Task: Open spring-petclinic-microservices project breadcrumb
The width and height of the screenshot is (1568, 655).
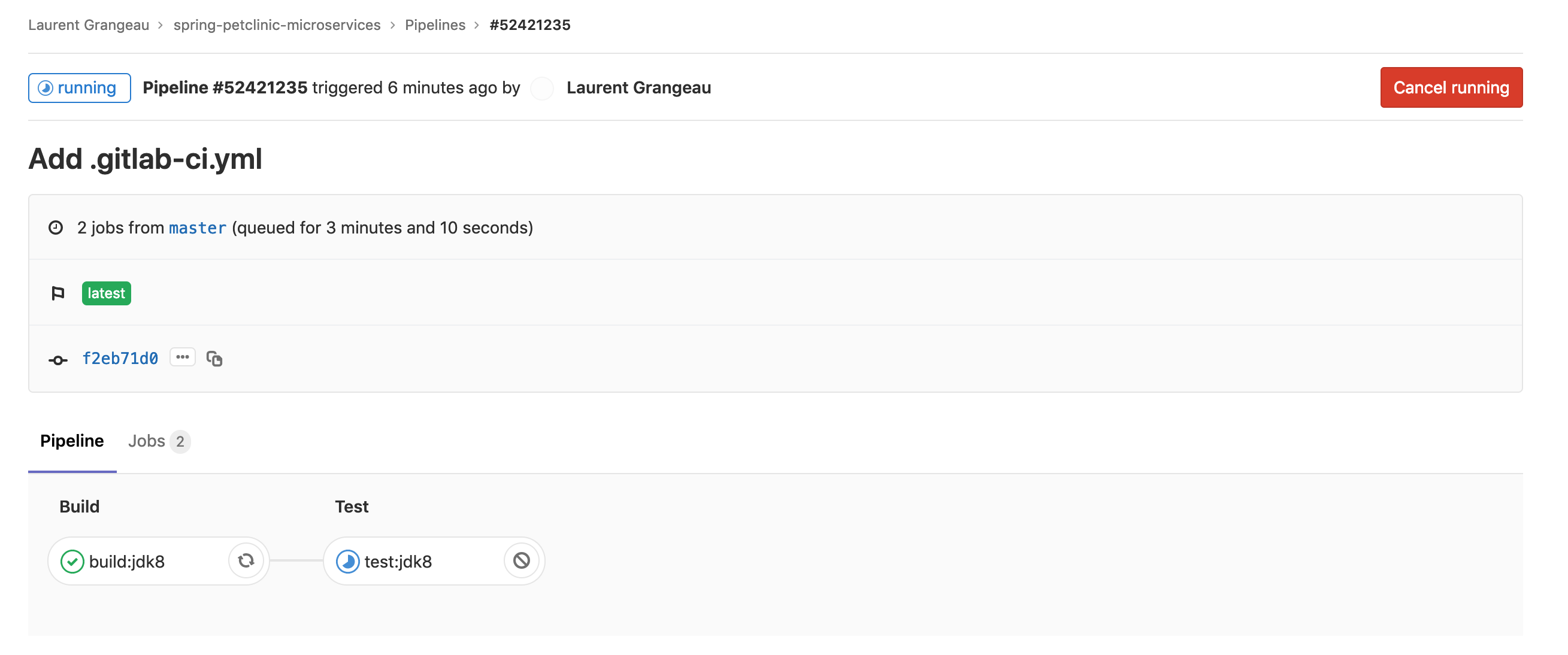Action: point(277,25)
